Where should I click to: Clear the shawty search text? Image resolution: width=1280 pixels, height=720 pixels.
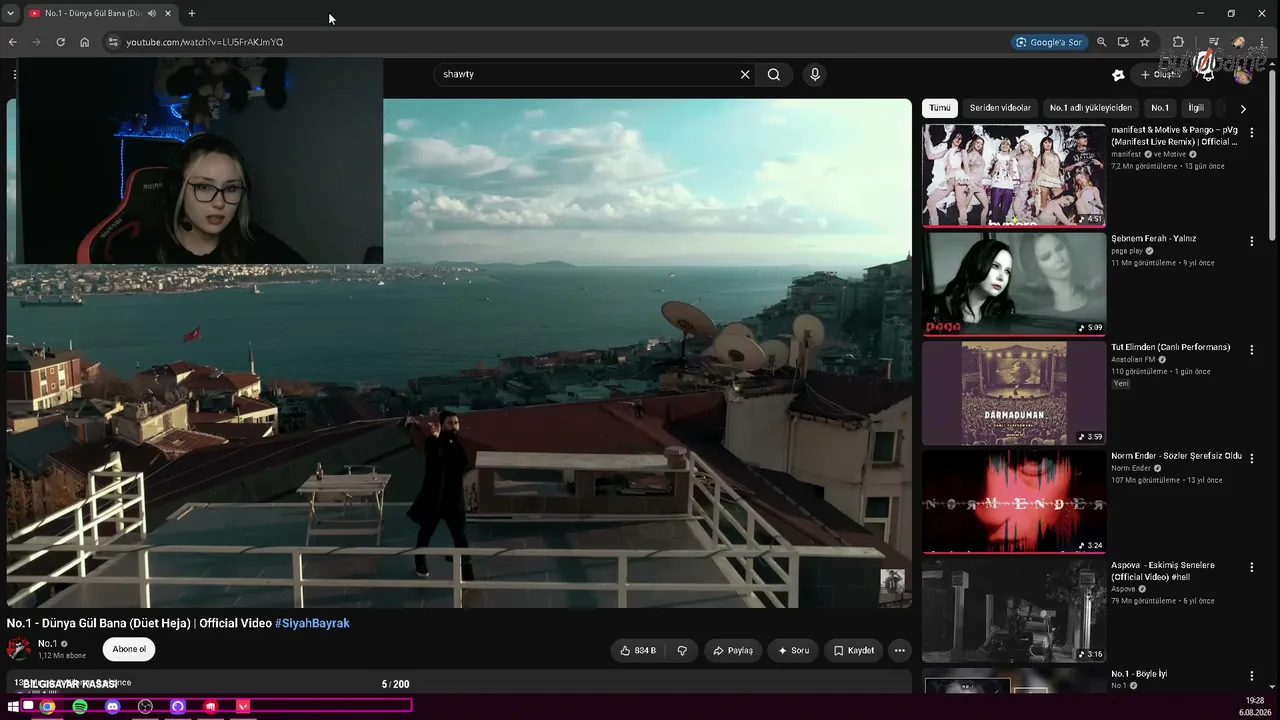point(745,74)
